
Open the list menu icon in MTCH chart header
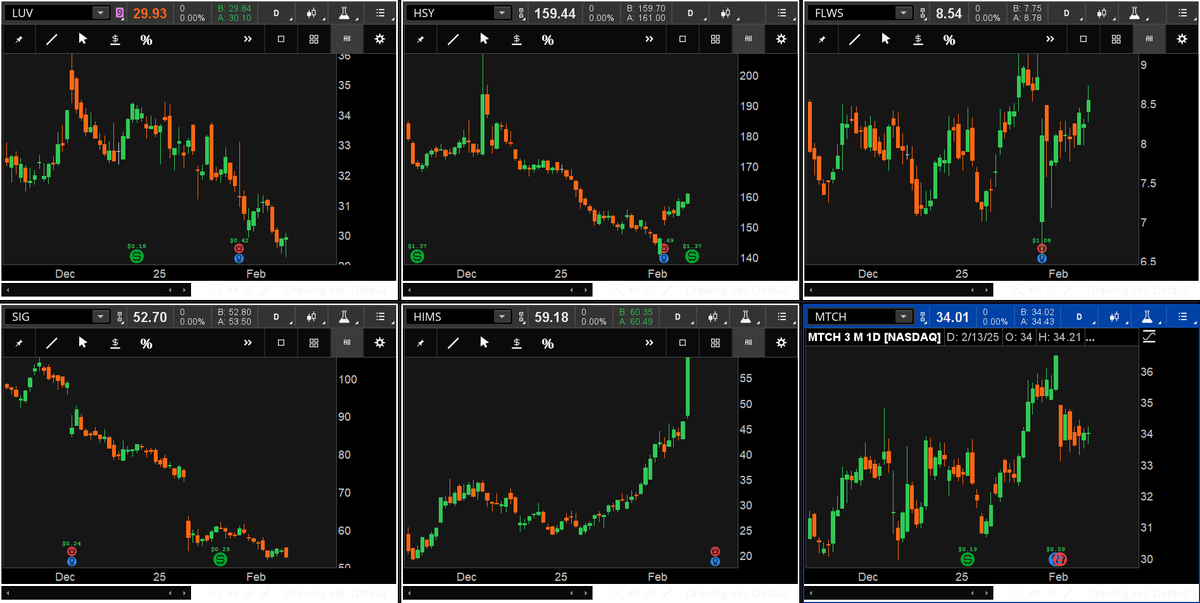1181,317
